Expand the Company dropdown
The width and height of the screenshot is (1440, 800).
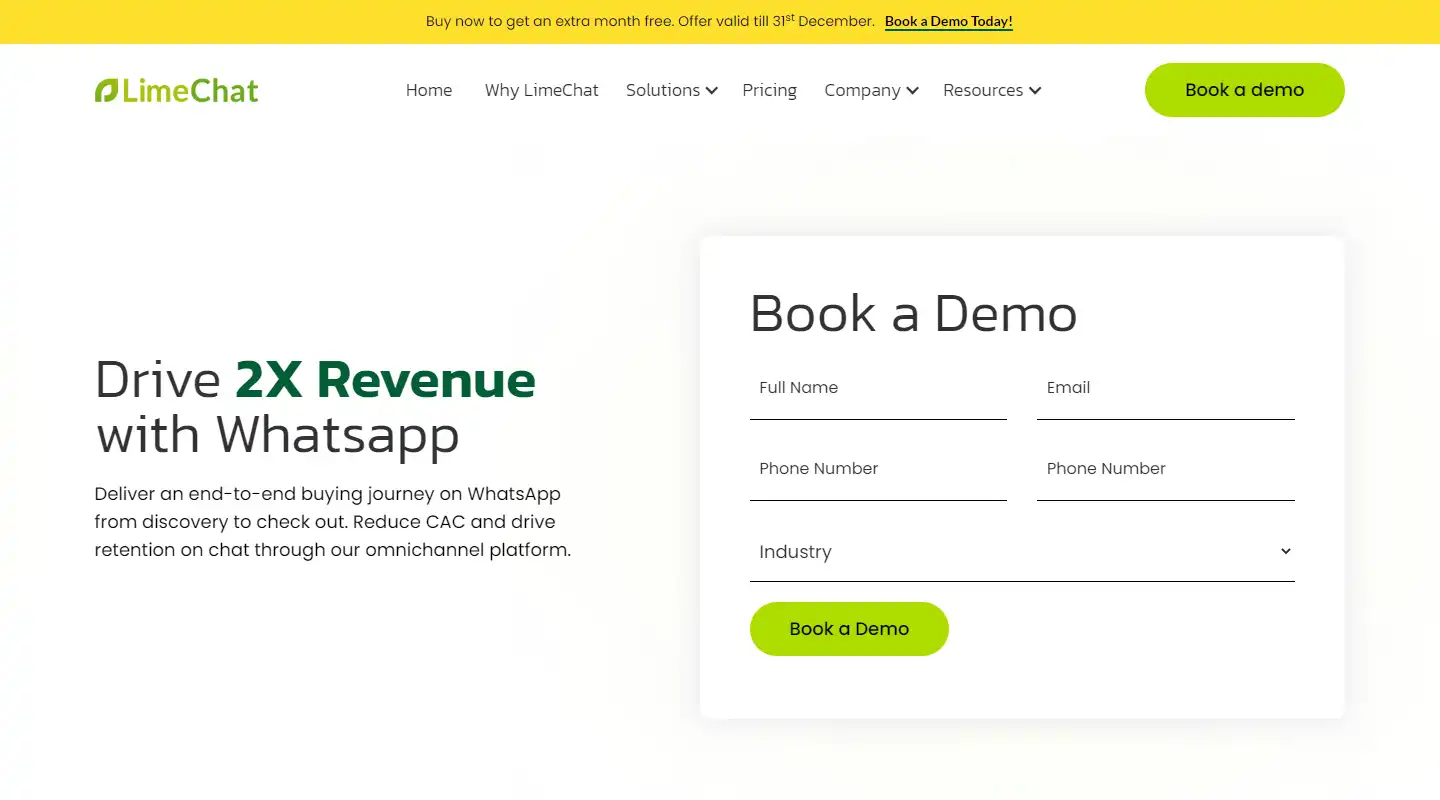click(x=862, y=90)
